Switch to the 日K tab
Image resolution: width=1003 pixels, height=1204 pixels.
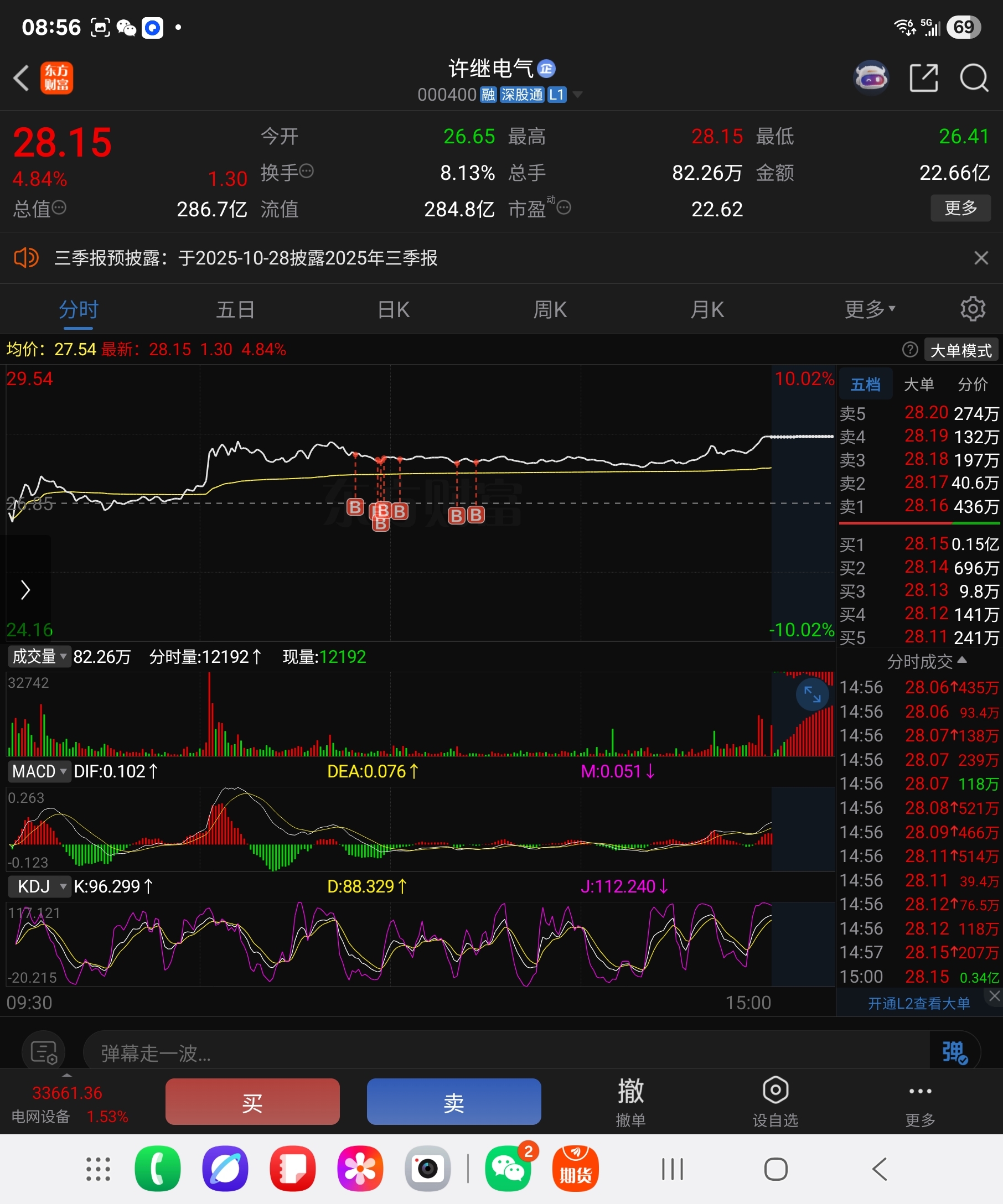pyautogui.click(x=394, y=310)
